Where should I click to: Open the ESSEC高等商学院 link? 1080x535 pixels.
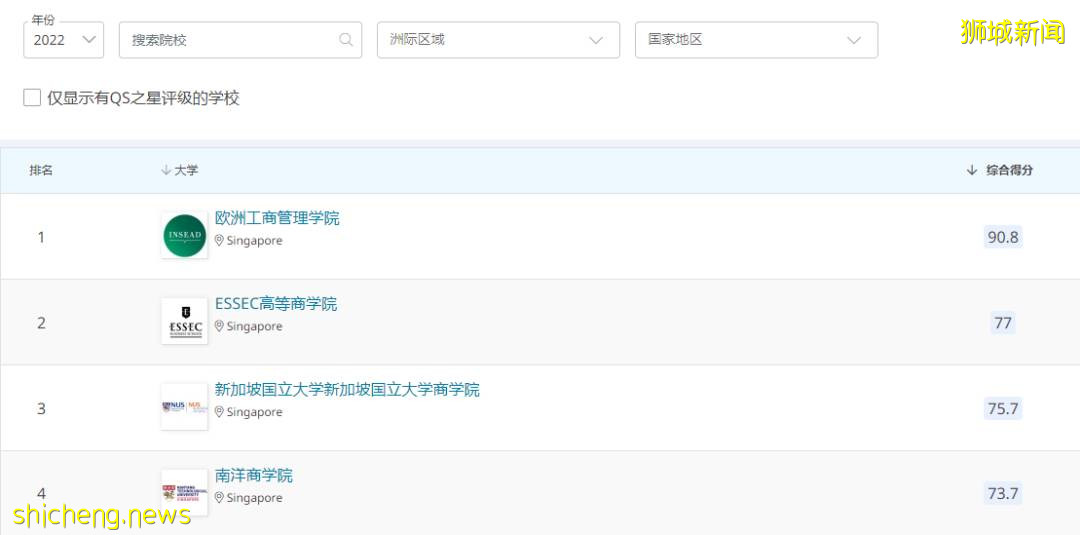(276, 304)
